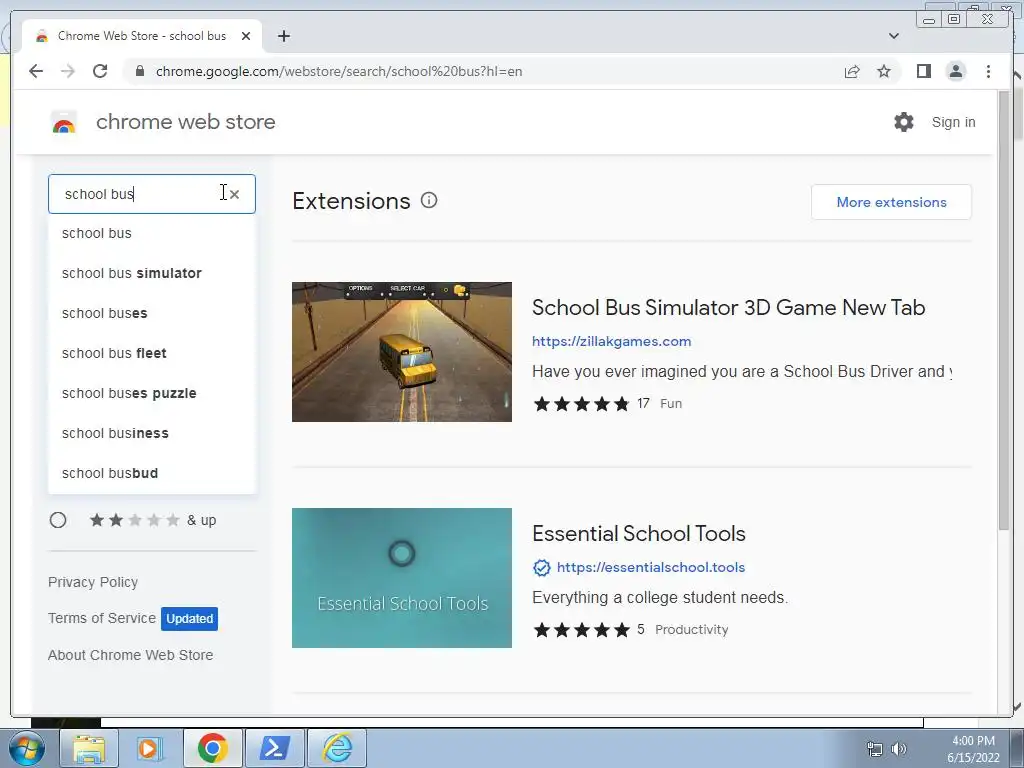Click the network tray icon
This screenshot has height=768, width=1024.
(x=874, y=749)
